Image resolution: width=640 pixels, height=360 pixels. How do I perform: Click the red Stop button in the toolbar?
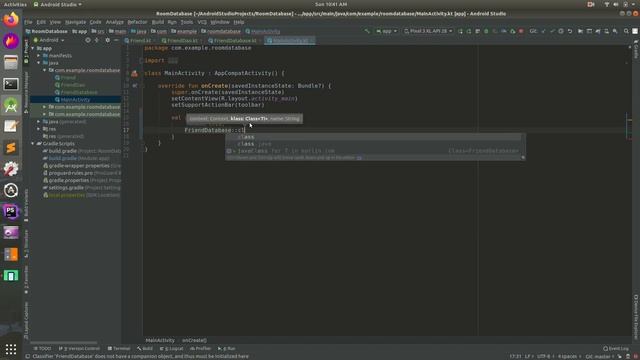pos(521,31)
